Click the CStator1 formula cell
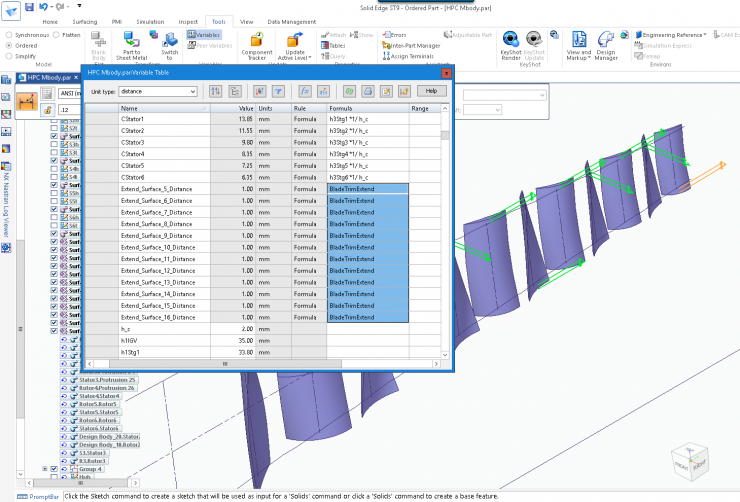The height and width of the screenshot is (502, 740). (x=368, y=119)
